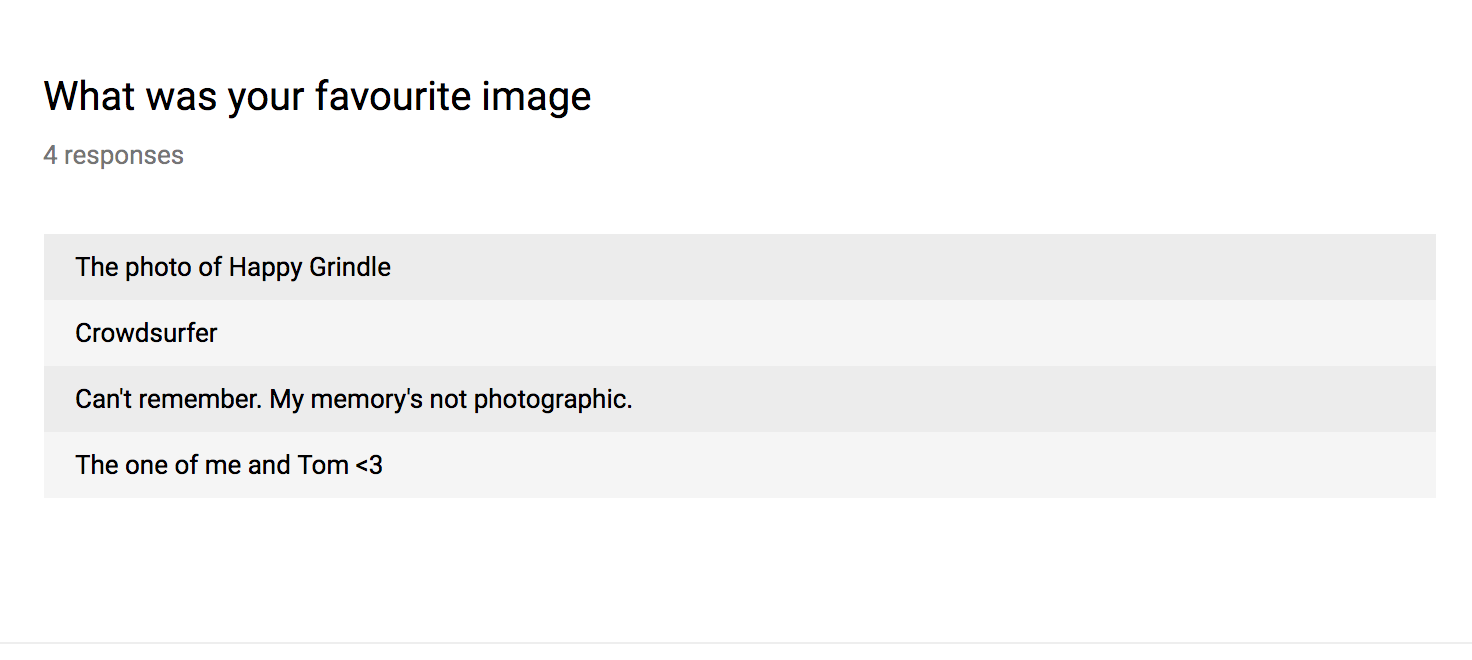Select the "4 responses" count text
1472x660 pixels.
pos(114,155)
